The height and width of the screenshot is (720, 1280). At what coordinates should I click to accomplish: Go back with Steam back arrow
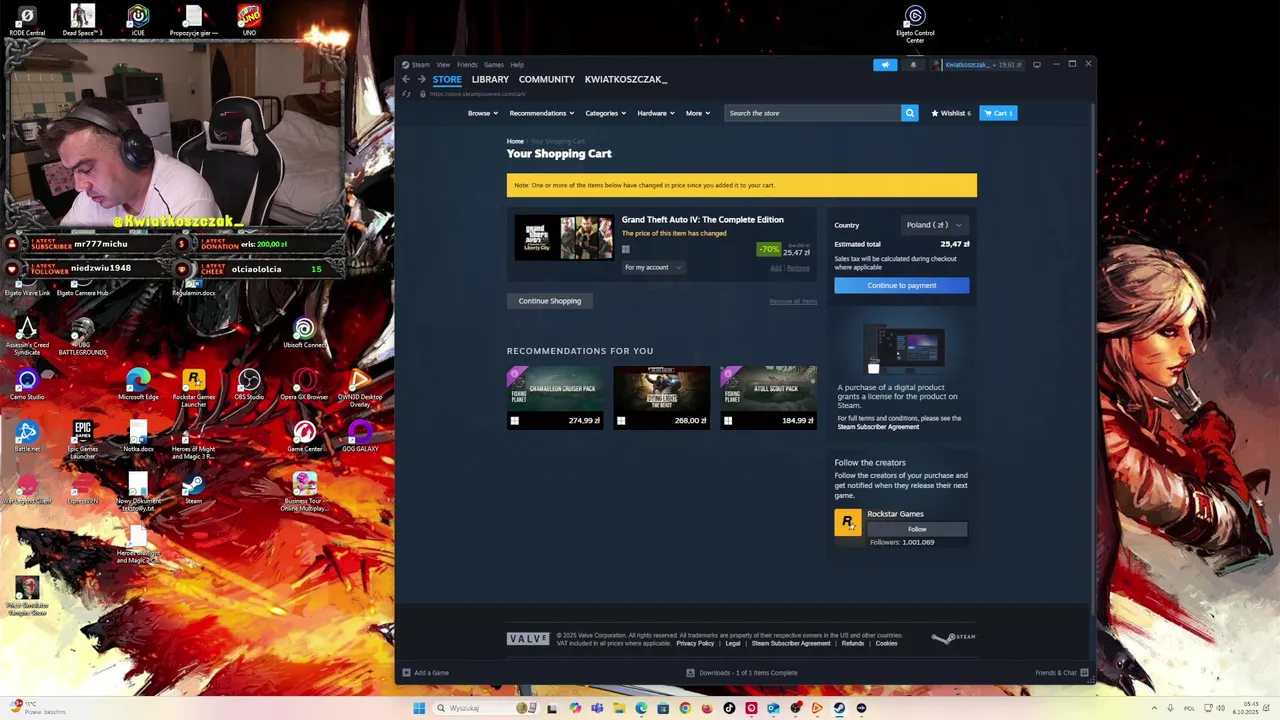(406, 79)
